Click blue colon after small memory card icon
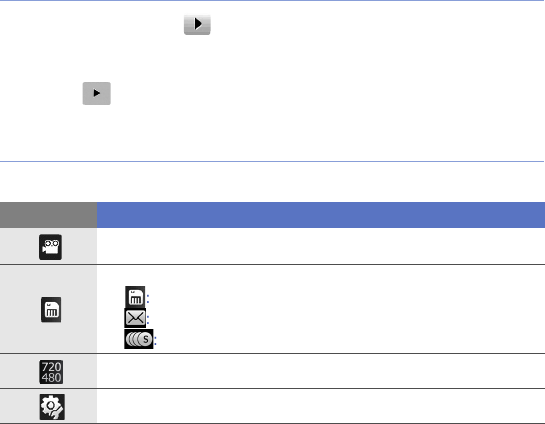The image size is (545, 424). (148, 299)
